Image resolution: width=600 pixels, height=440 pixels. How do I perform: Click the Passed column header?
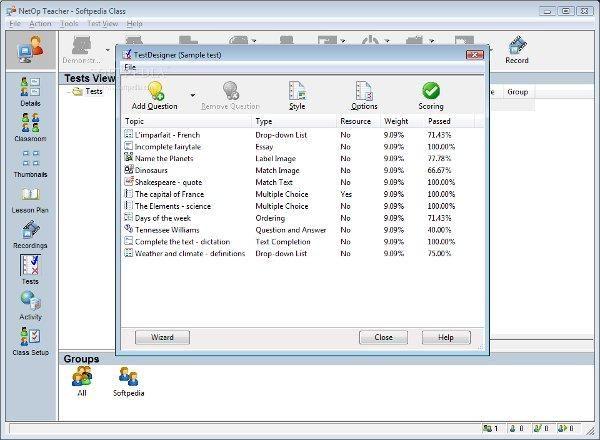tap(449, 121)
